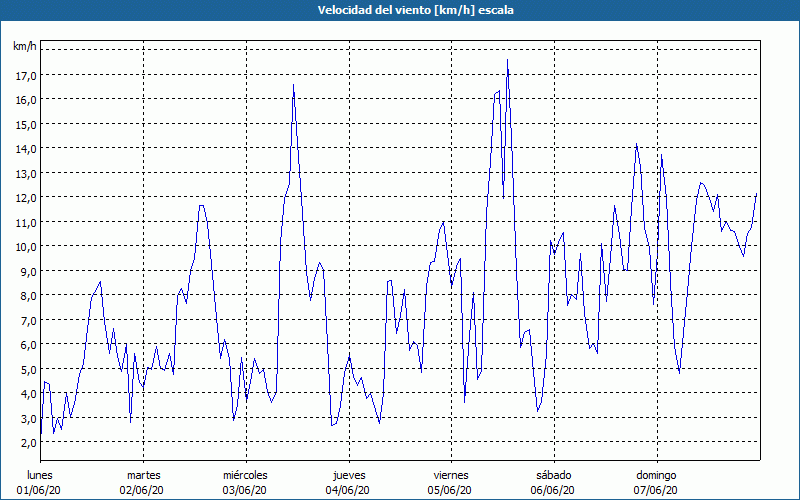Select the 'lunes' day label
Viewport: 800px width, 500px height.
(x=40, y=475)
